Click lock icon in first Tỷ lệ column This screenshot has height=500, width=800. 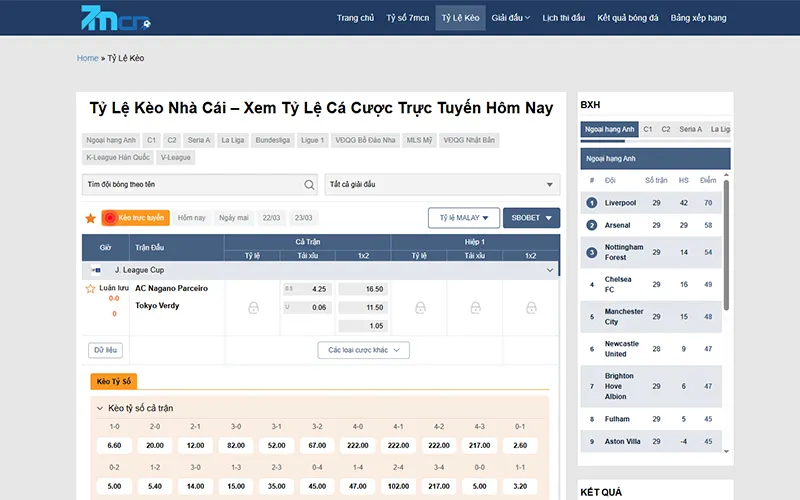pyautogui.click(x=253, y=308)
